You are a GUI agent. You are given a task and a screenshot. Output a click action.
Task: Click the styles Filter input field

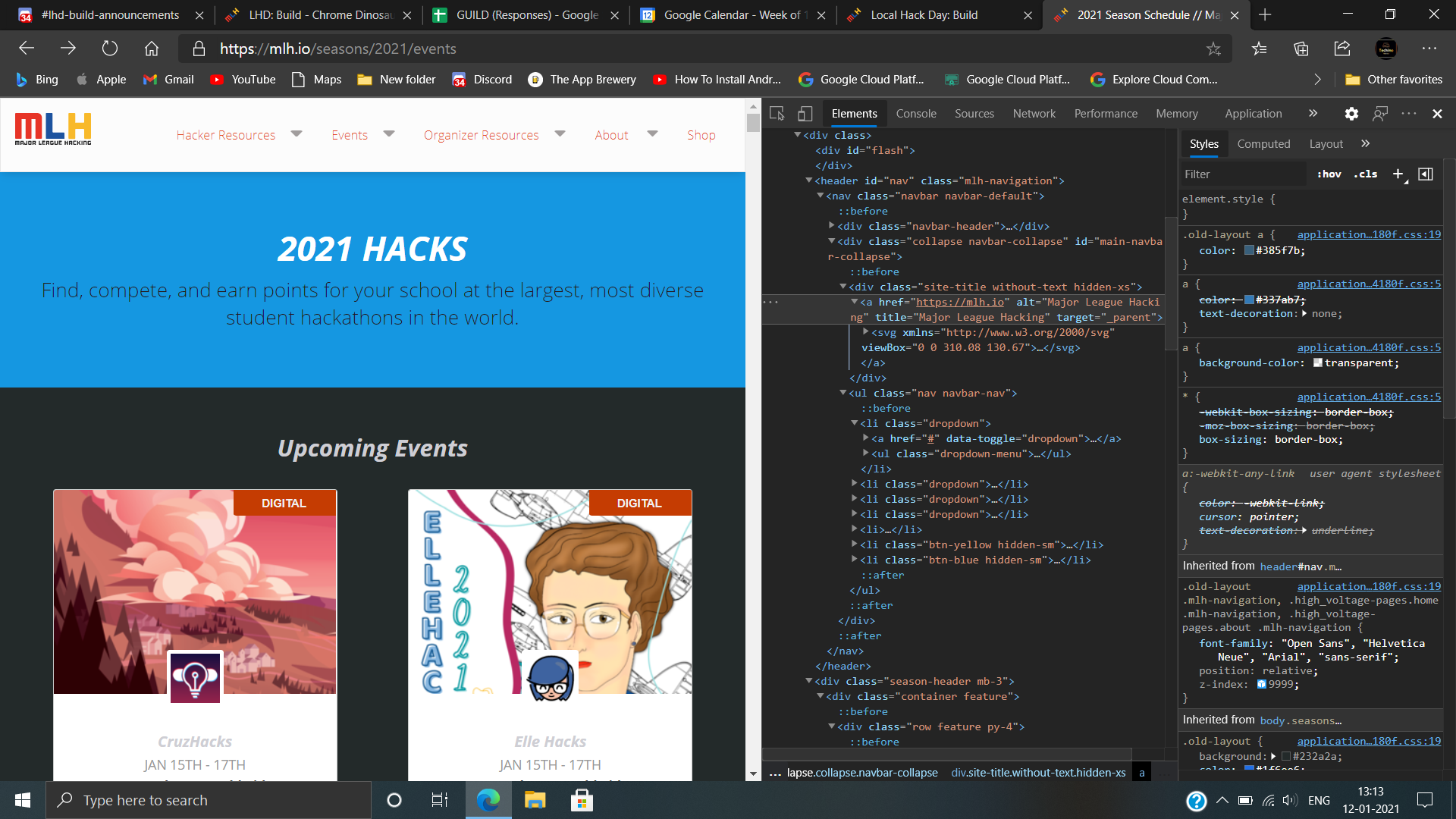[x=1244, y=174]
